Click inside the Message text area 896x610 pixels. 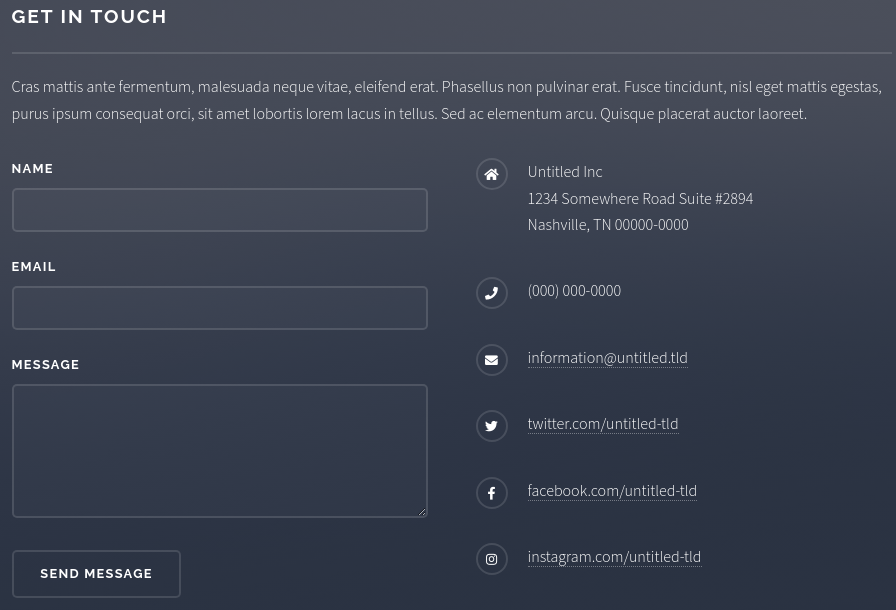coord(220,451)
